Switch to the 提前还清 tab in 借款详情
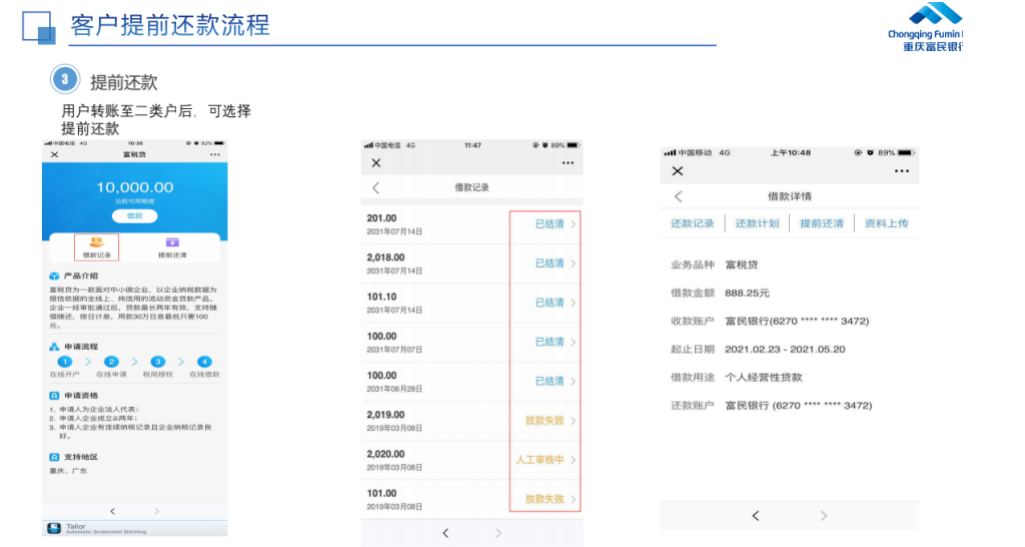The height and width of the screenshot is (547, 1025). click(822, 224)
